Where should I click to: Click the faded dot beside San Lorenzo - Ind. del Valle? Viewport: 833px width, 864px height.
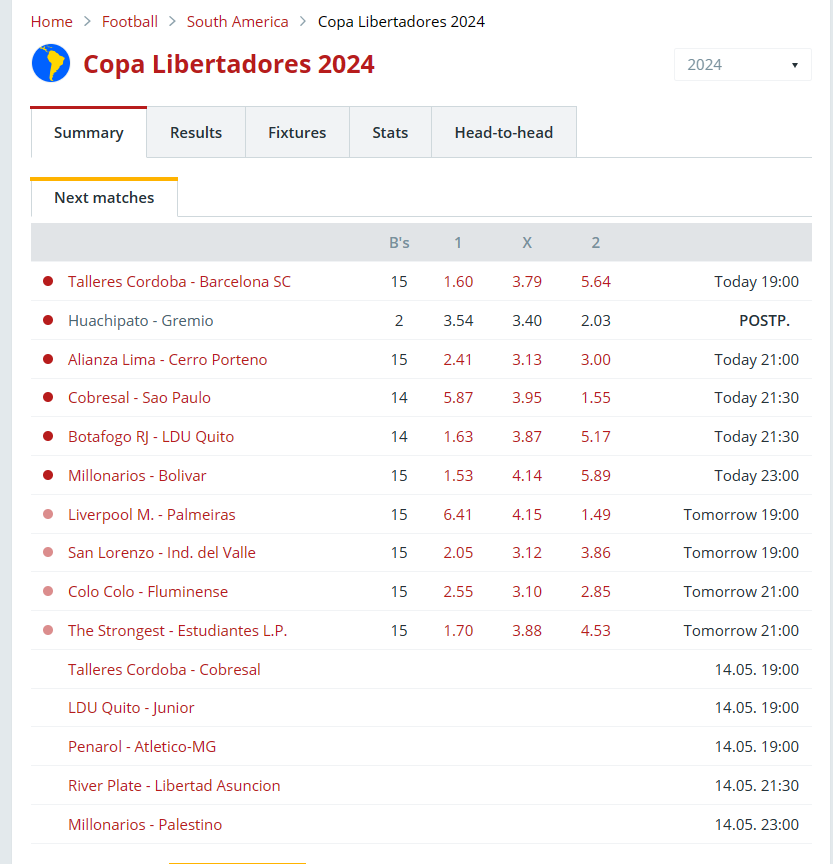coord(48,552)
